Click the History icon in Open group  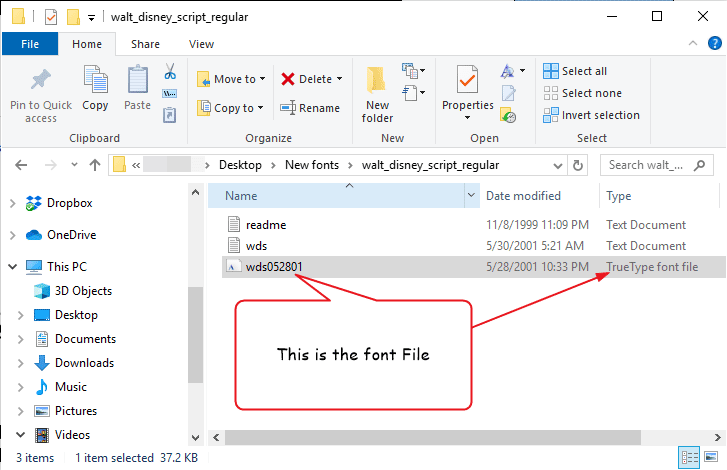click(508, 115)
